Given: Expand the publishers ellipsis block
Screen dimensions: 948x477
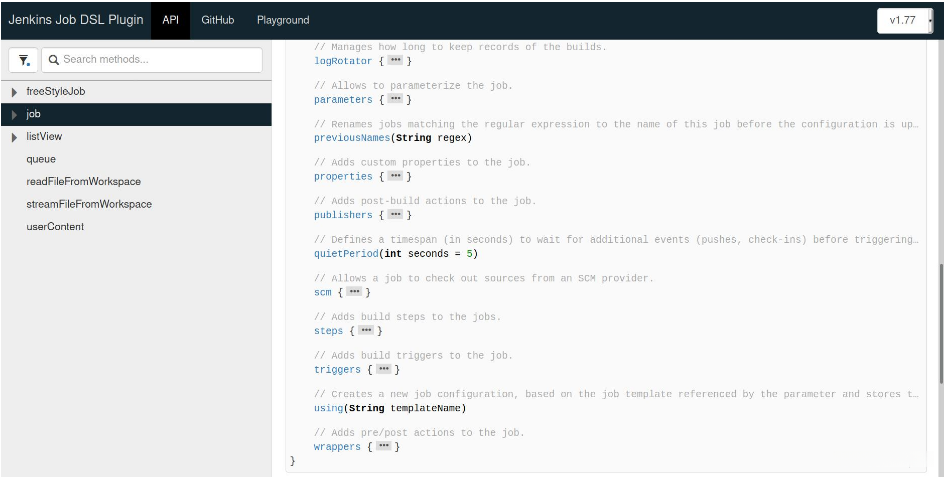Looking at the screenshot, I should [x=395, y=215].
